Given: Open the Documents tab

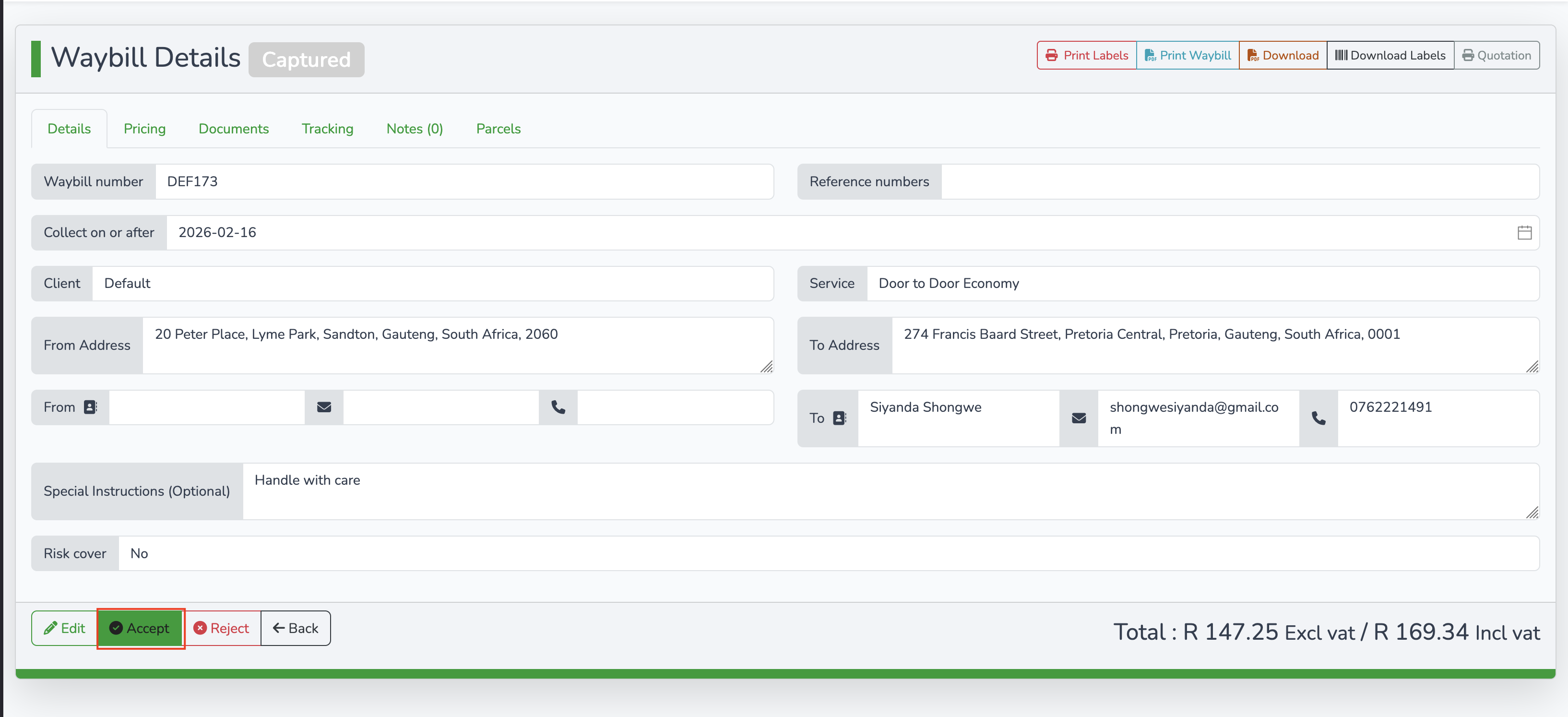Looking at the screenshot, I should click(x=234, y=129).
